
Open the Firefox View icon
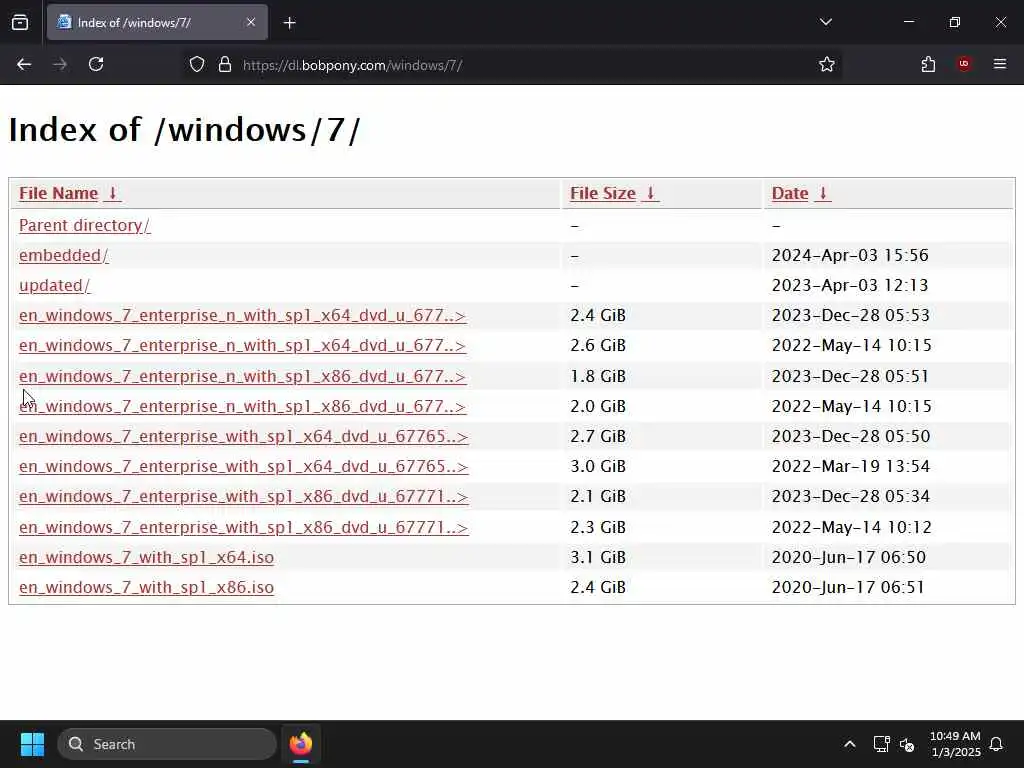coord(20,22)
